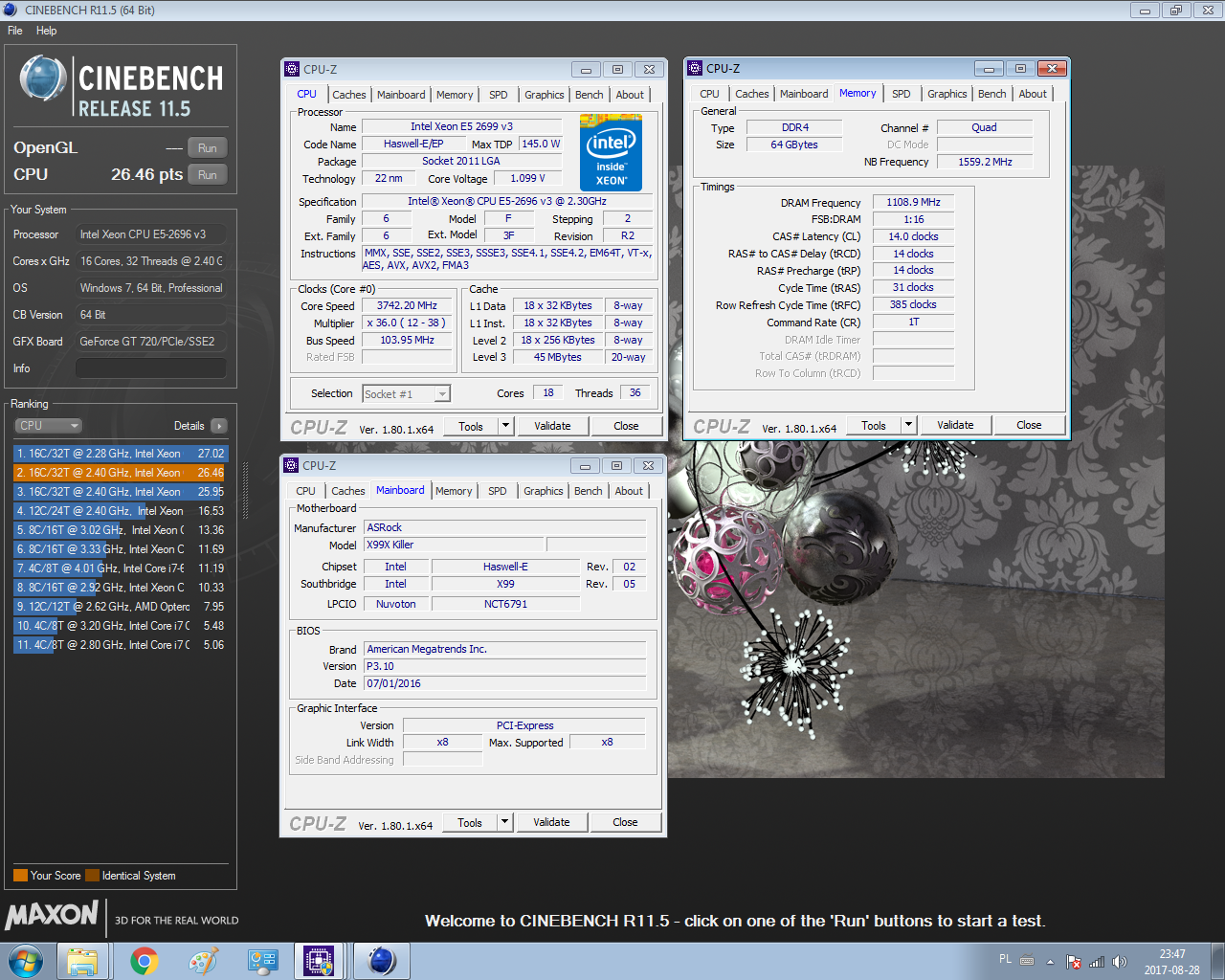Screen dimensions: 1225x980
Task: Click the Cinebench sphere logo
Action: pos(43,78)
